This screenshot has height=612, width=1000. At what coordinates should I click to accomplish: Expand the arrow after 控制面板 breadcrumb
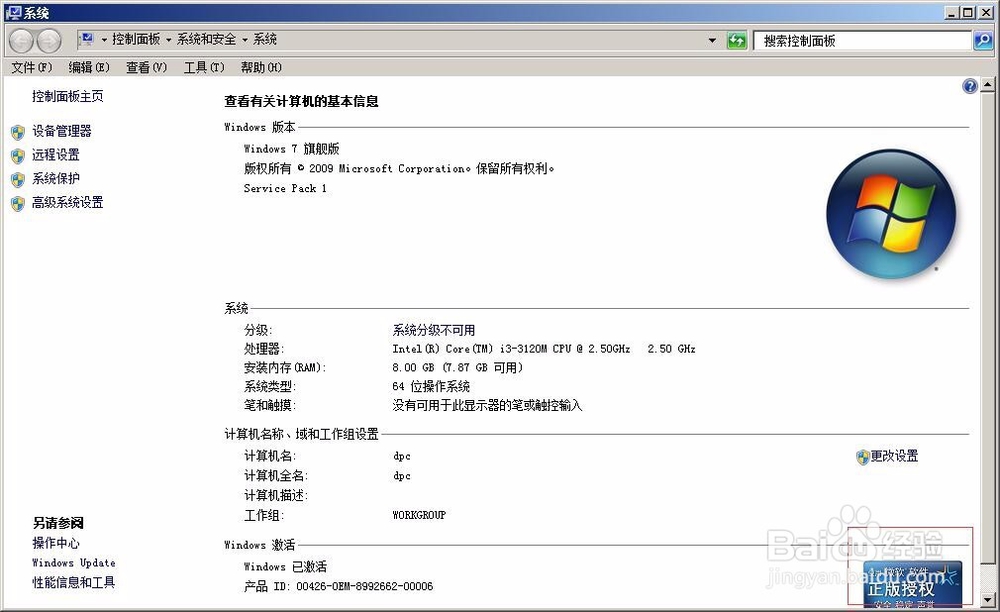[x=168, y=40]
